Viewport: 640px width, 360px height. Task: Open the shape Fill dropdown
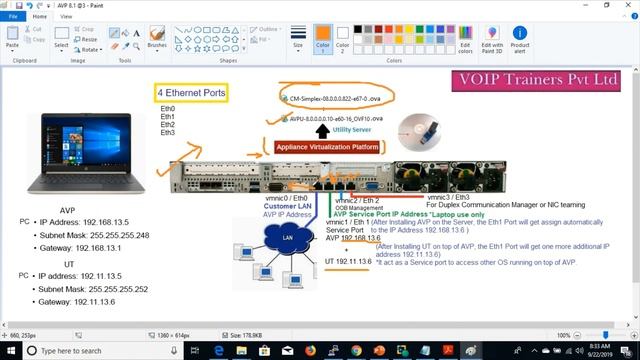pyautogui.click(x=259, y=40)
